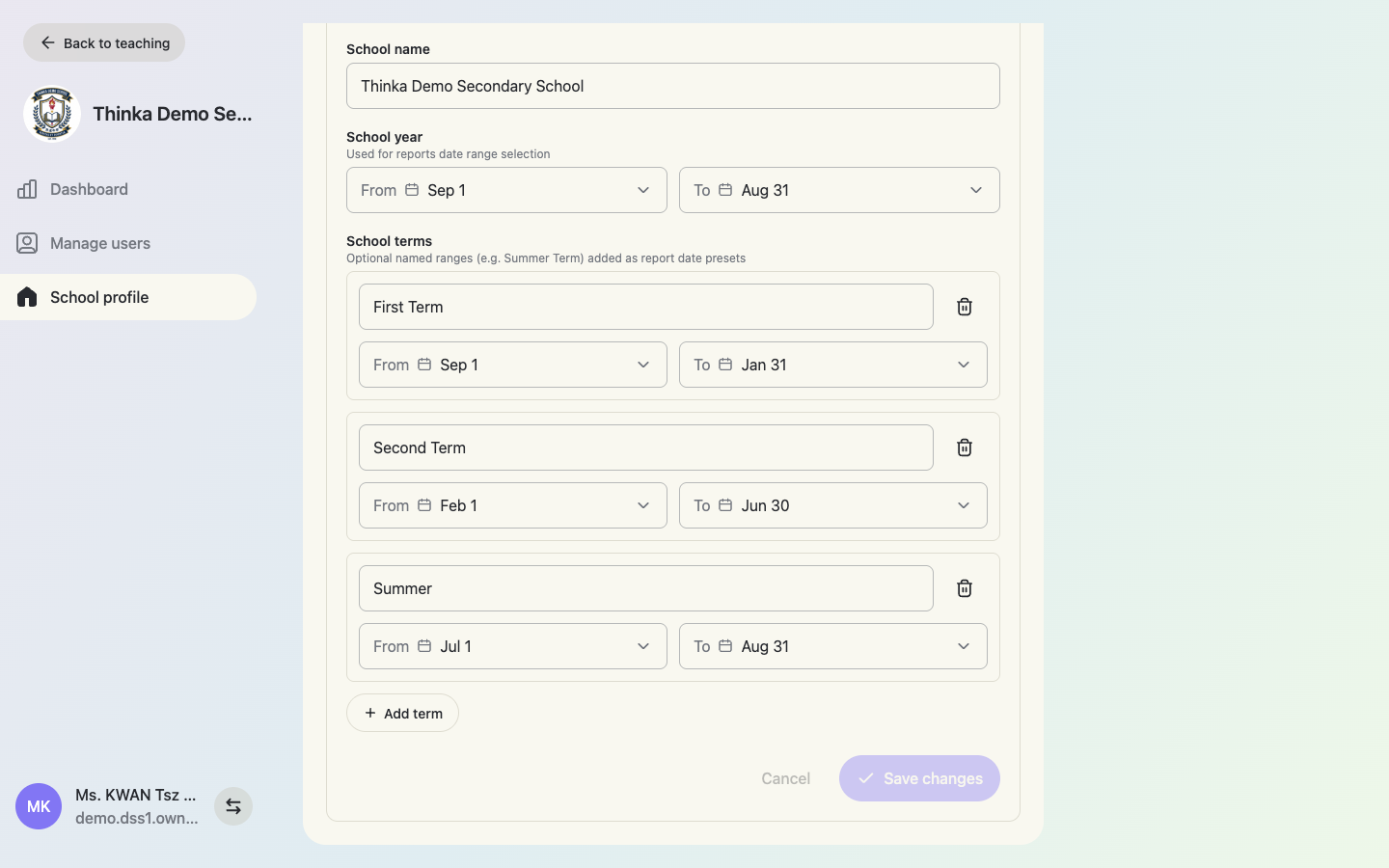This screenshot has width=1389, height=868.
Task: Expand the First Term From Sep 1 dropdown
Action: pyautogui.click(x=513, y=365)
